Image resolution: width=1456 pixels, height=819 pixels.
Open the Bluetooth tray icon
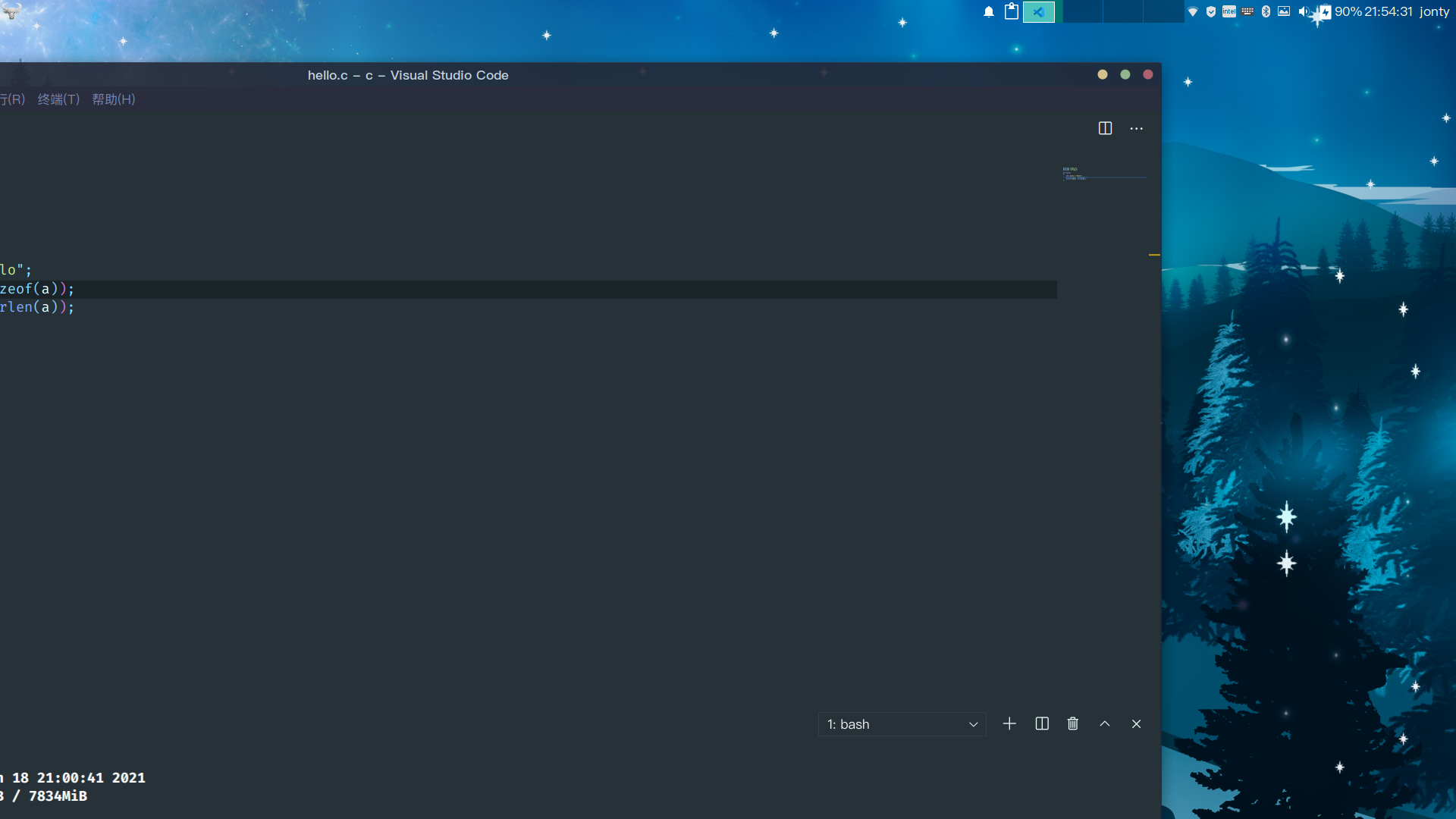pyautogui.click(x=1266, y=11)
